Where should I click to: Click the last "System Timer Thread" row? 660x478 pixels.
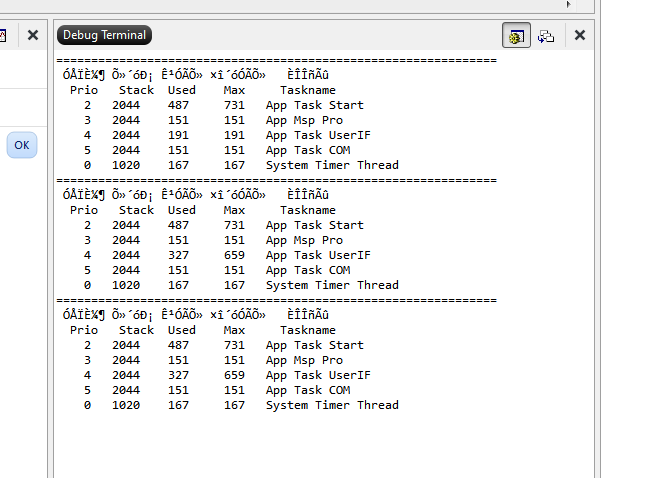coord(331,405)
